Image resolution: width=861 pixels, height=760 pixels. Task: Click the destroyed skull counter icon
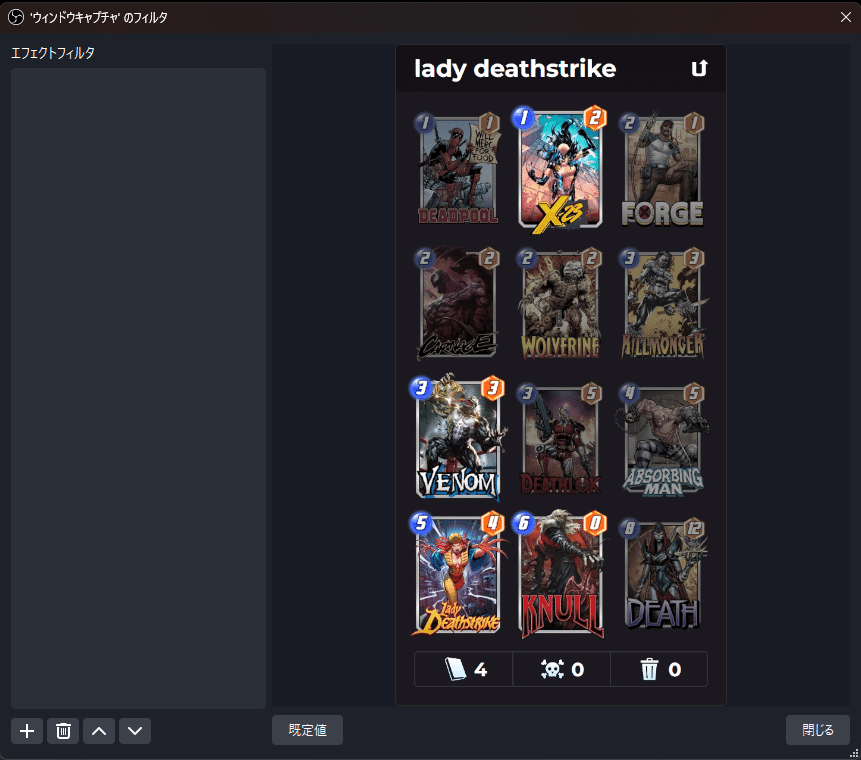[552, 669]
